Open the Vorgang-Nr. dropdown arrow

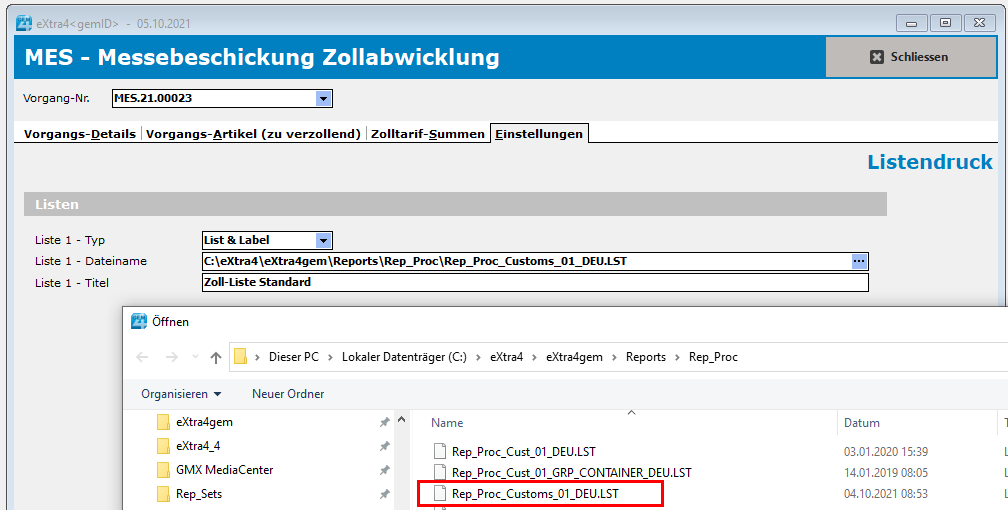323,98
